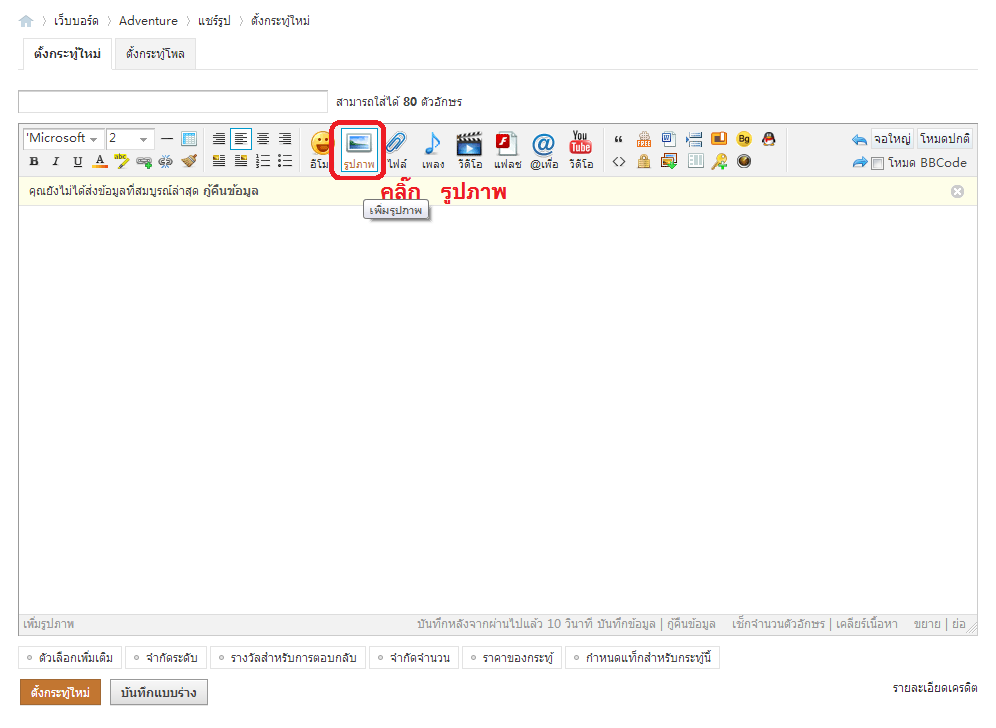Float image left of text
996x728 pixels.
click(219, 161)
